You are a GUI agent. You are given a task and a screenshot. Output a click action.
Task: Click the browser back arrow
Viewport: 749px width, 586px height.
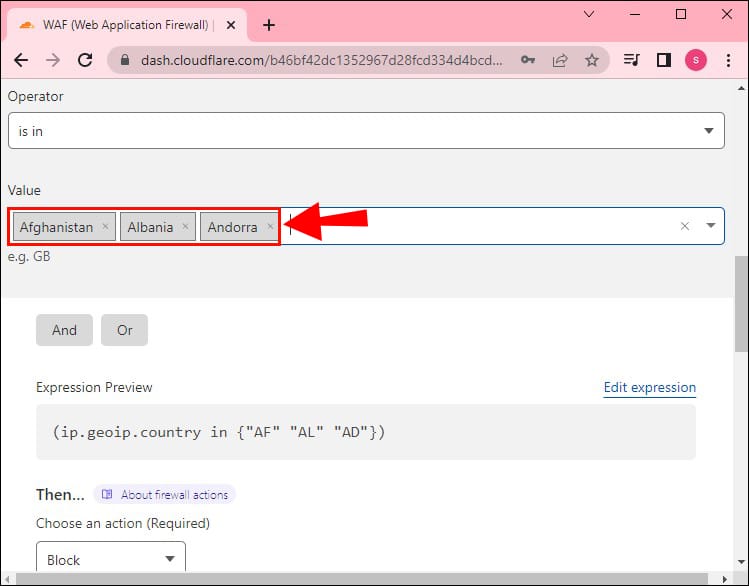(21, 60)
